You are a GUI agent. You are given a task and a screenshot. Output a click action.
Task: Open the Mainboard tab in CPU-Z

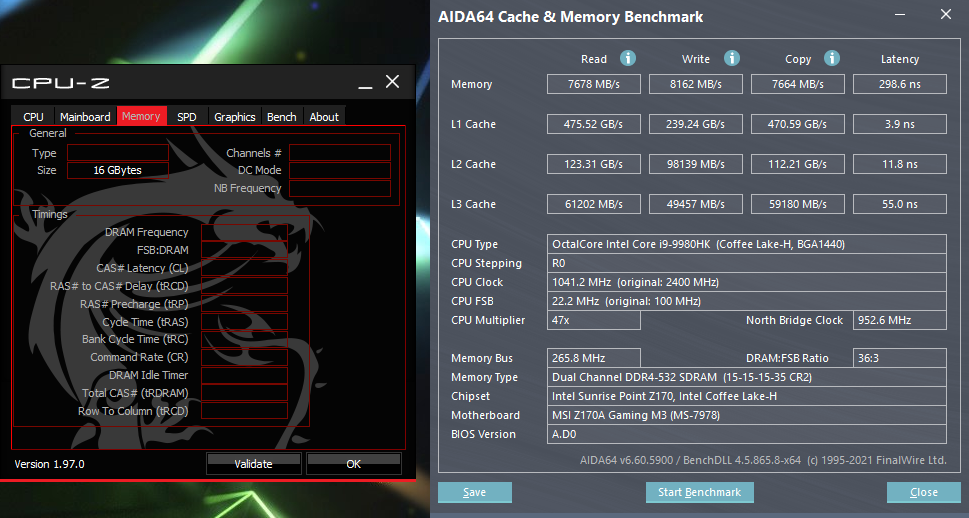(85, 116)
